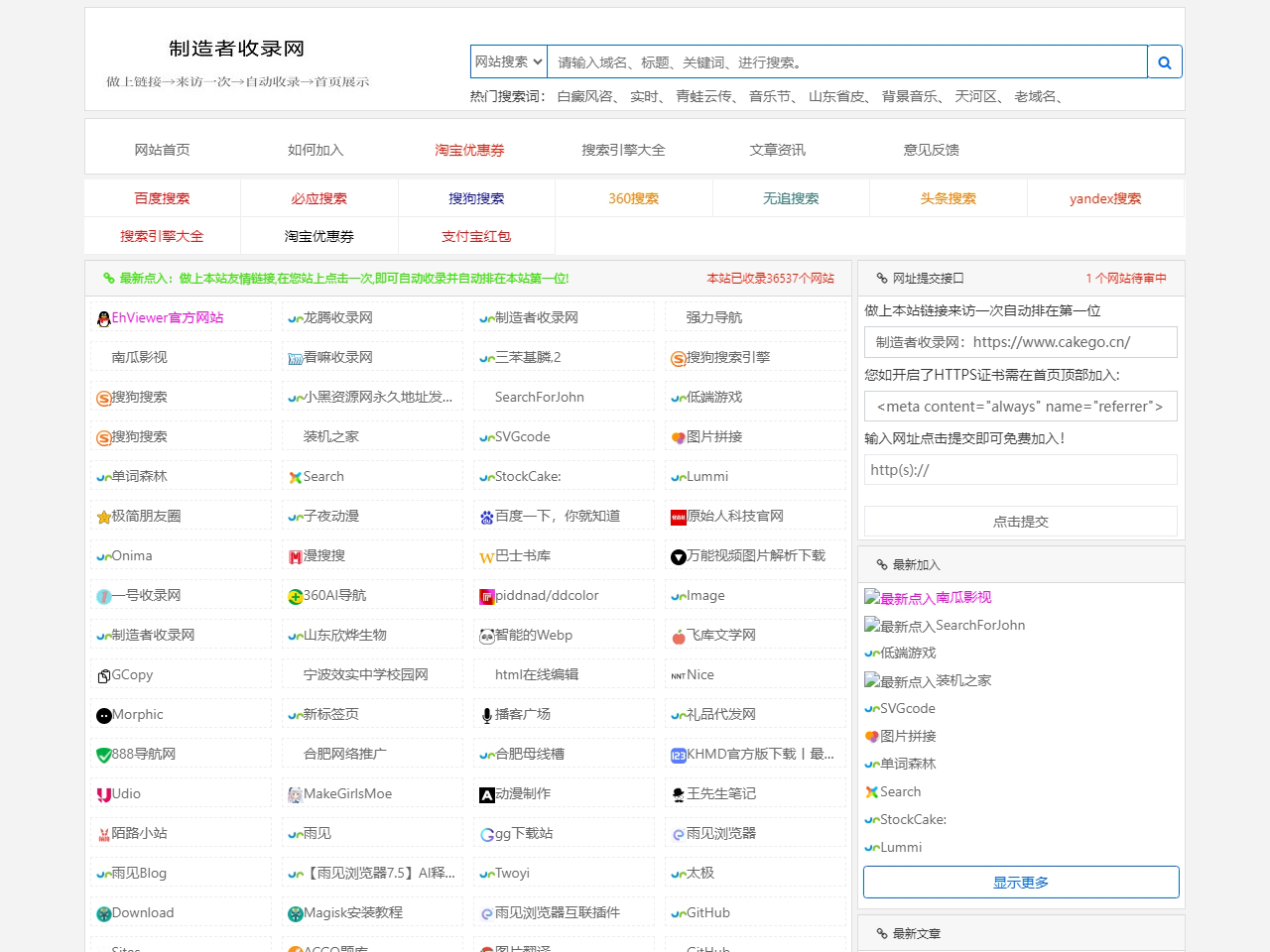This screenshot has height=952, width=1270.
Task: Click the green shield icon beside 888导航网
Action: point(103,755)
